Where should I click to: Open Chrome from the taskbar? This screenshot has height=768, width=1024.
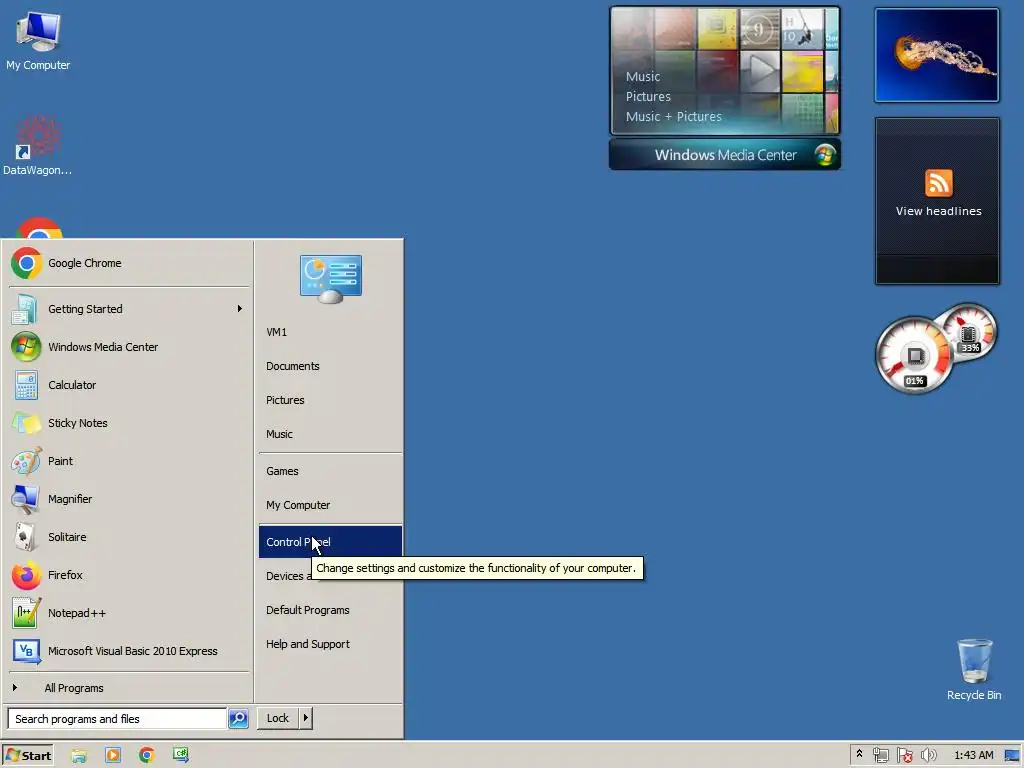click(x=147, y=756)
